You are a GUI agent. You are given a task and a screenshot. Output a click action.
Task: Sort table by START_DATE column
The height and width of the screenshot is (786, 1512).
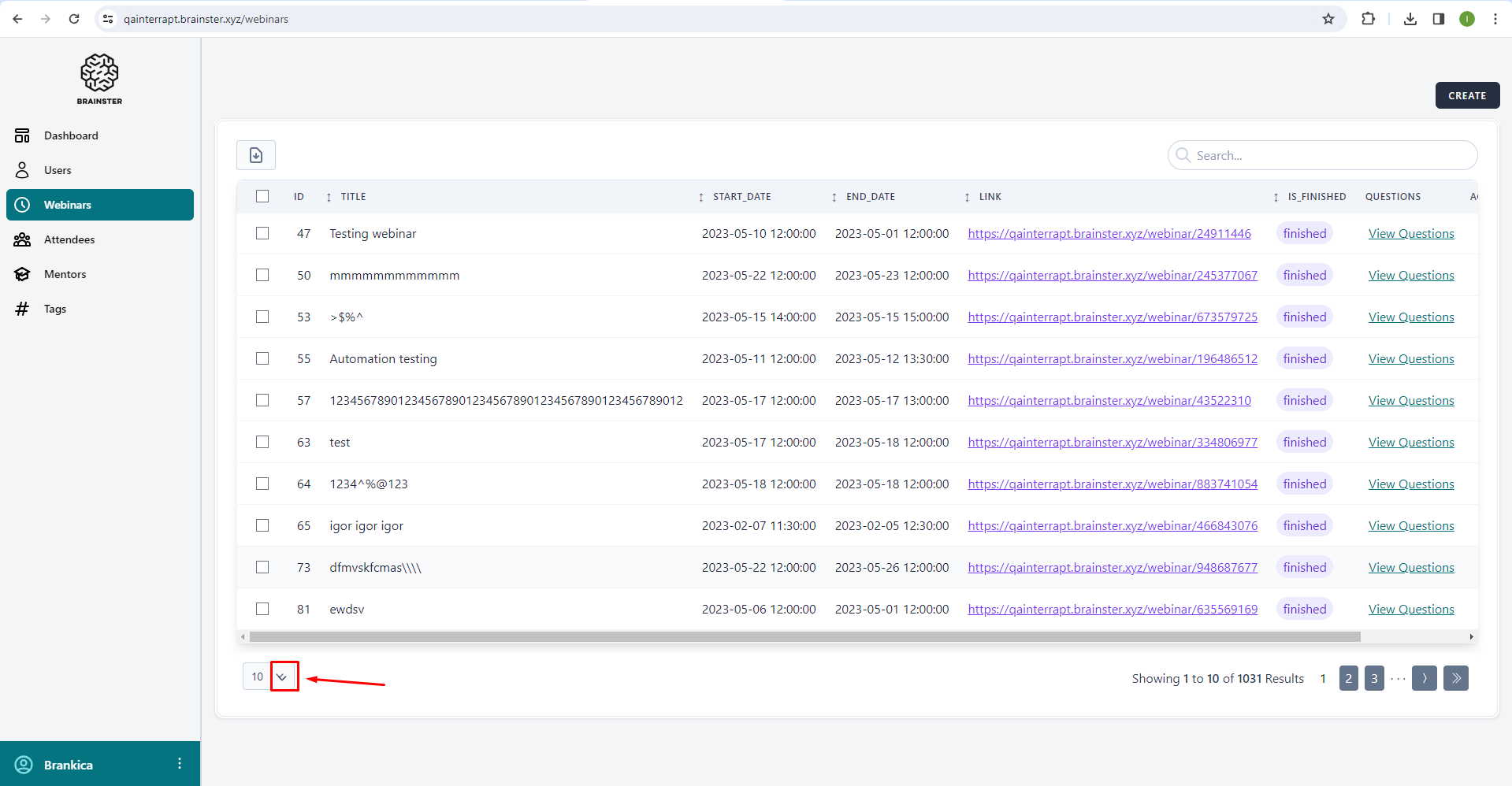tap(741, 197)
